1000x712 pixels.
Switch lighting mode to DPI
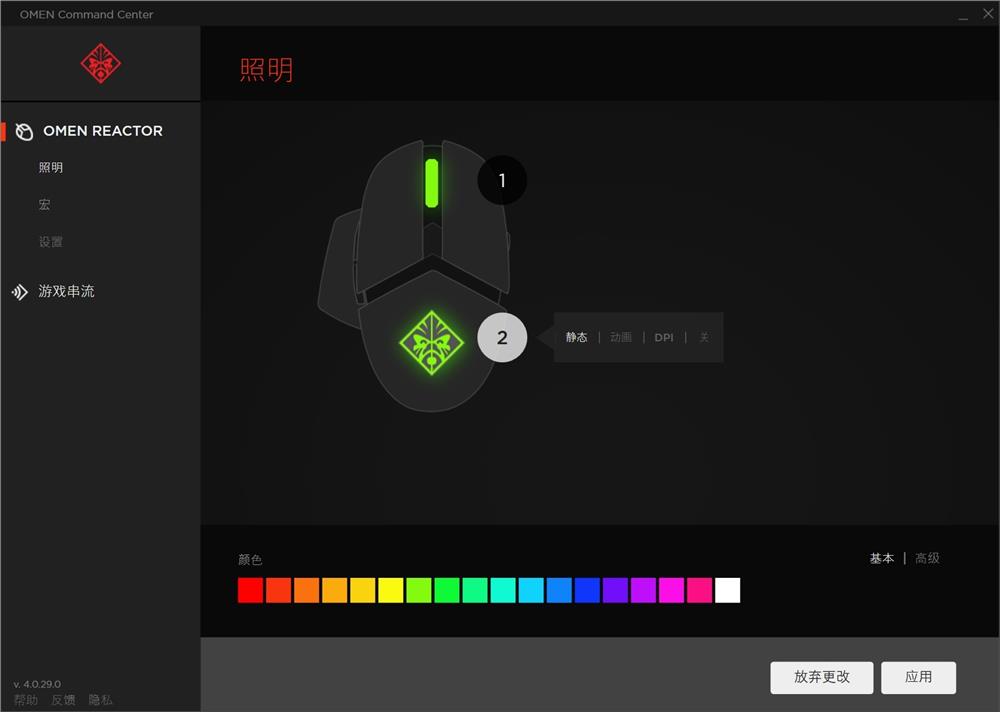(x=664, y=337)
